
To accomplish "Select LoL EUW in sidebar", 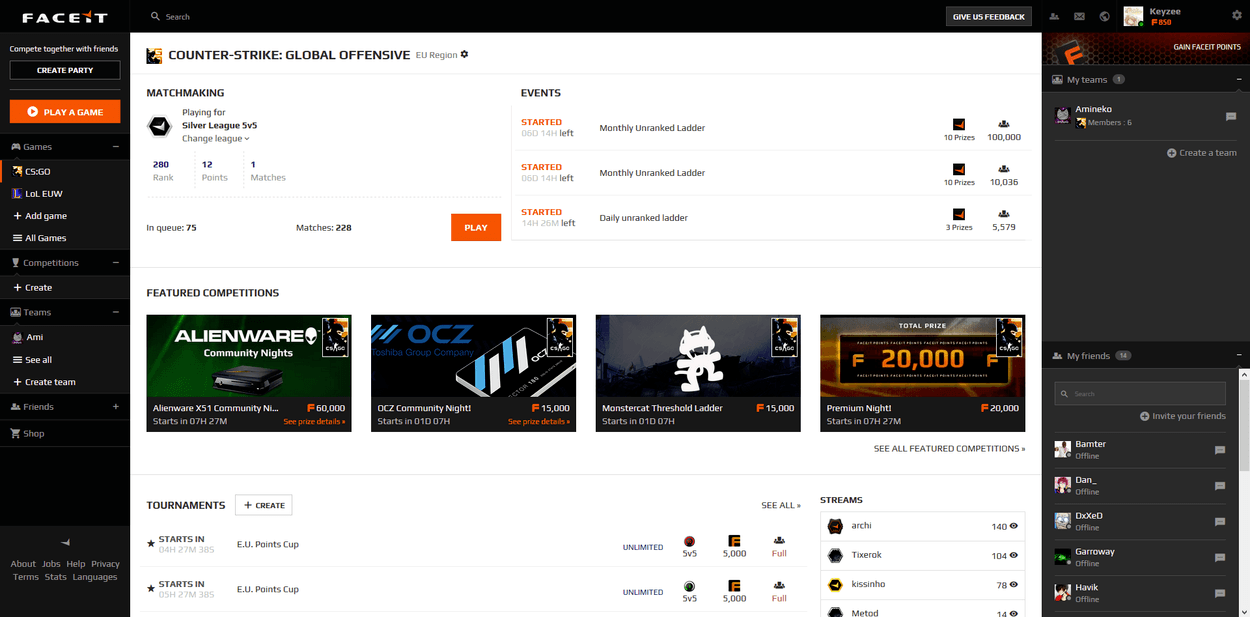I will (x=65, y=193).
